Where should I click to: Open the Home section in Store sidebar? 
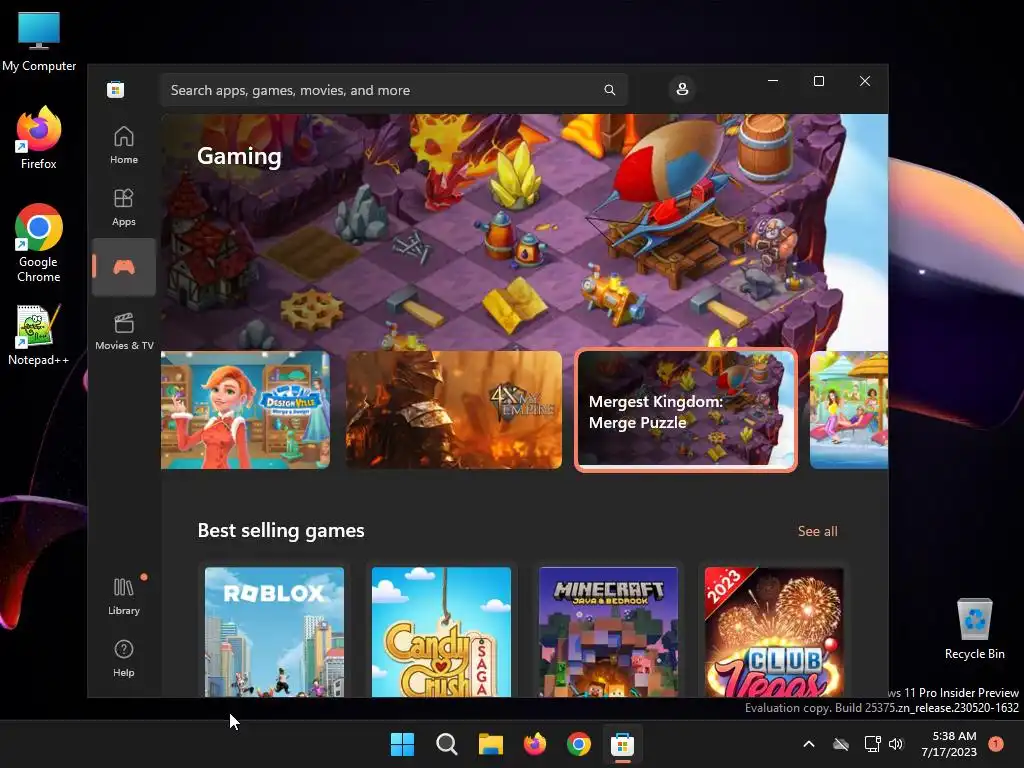coord(123,145)
